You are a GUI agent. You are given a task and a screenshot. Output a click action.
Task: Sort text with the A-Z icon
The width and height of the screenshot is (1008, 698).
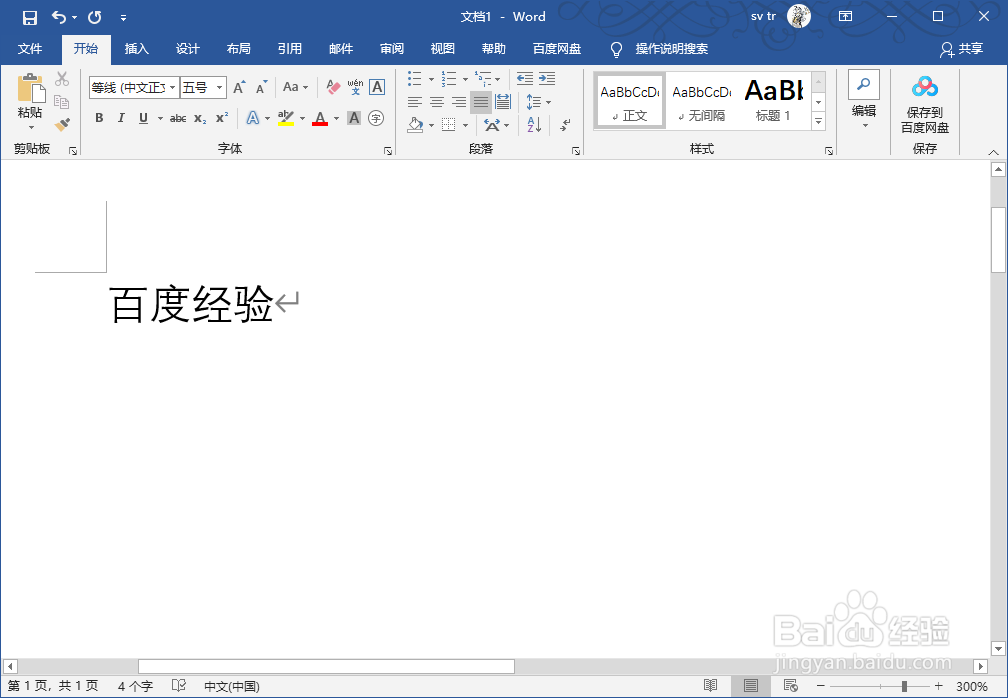pyautogui.click(x=534, y=125)
